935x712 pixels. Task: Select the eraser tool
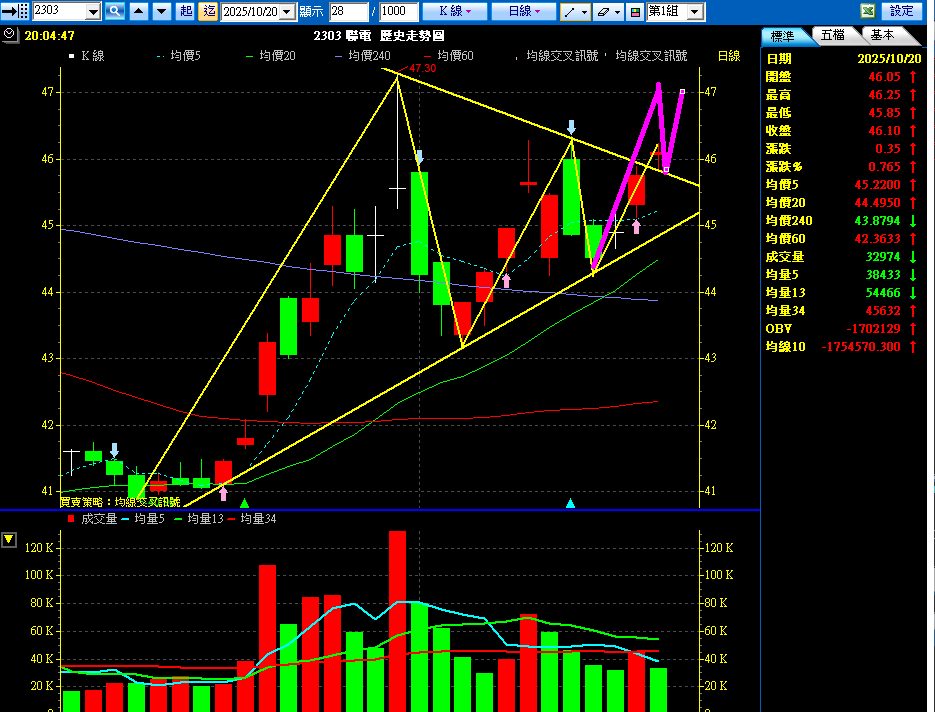pos(603,11)
